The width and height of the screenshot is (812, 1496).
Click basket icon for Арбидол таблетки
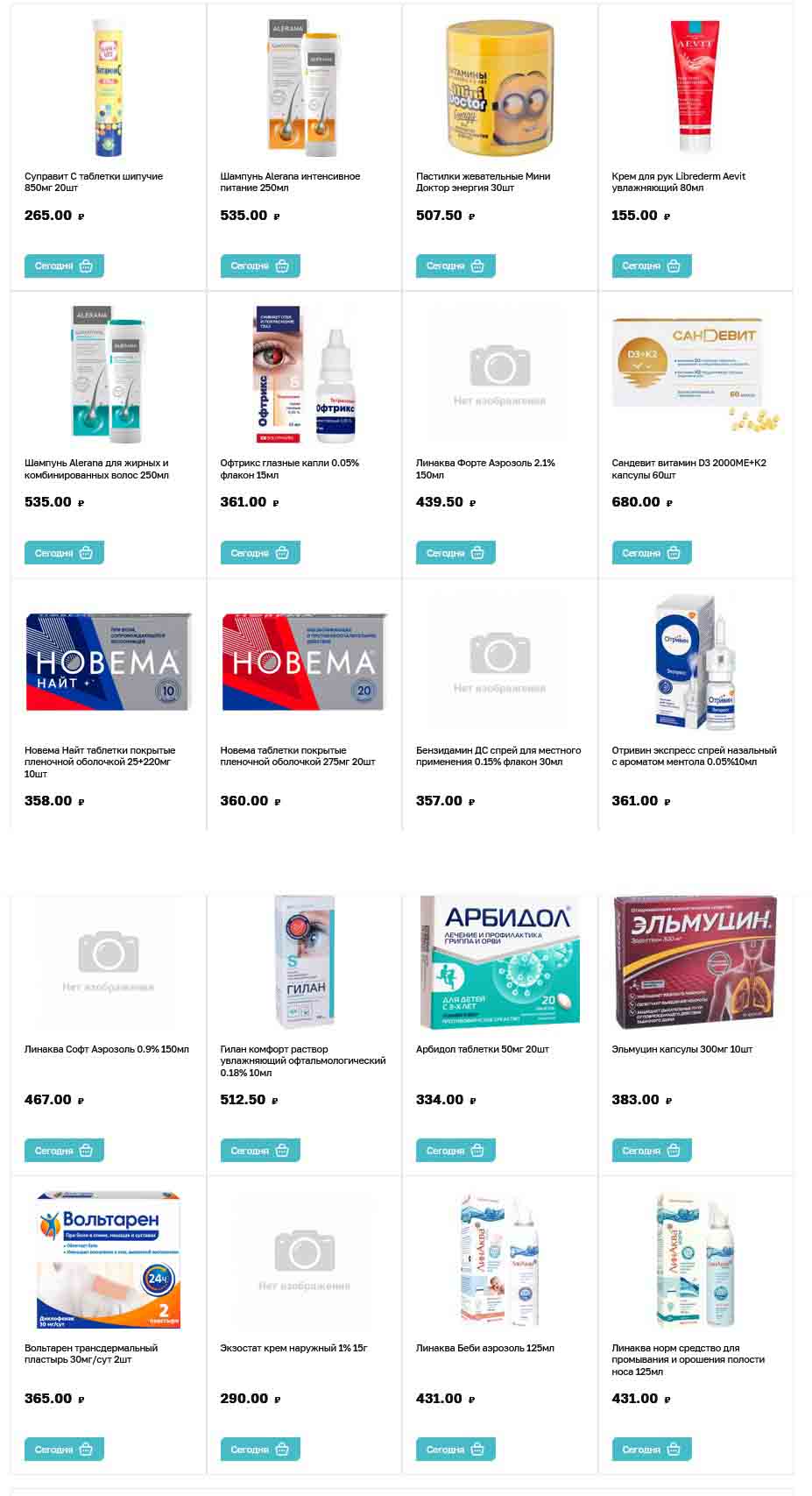(477, 1151)
